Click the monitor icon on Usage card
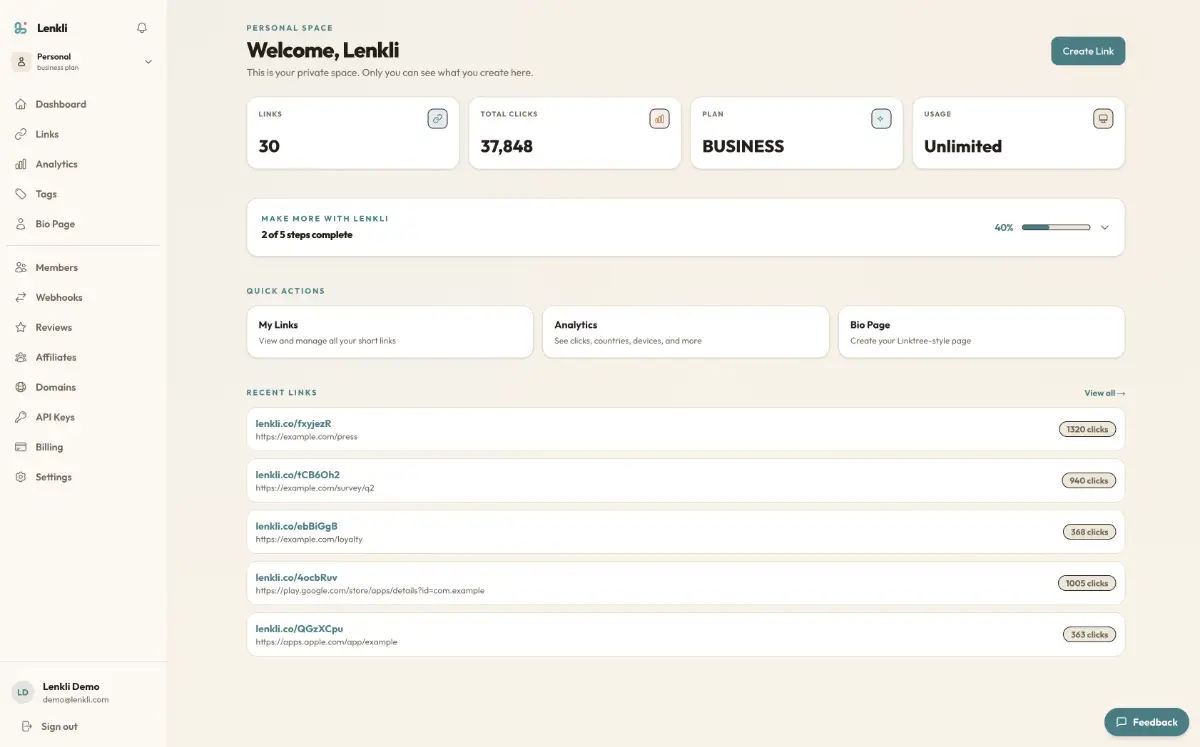The image size is (1200, 747). (x=1103, y=119)
